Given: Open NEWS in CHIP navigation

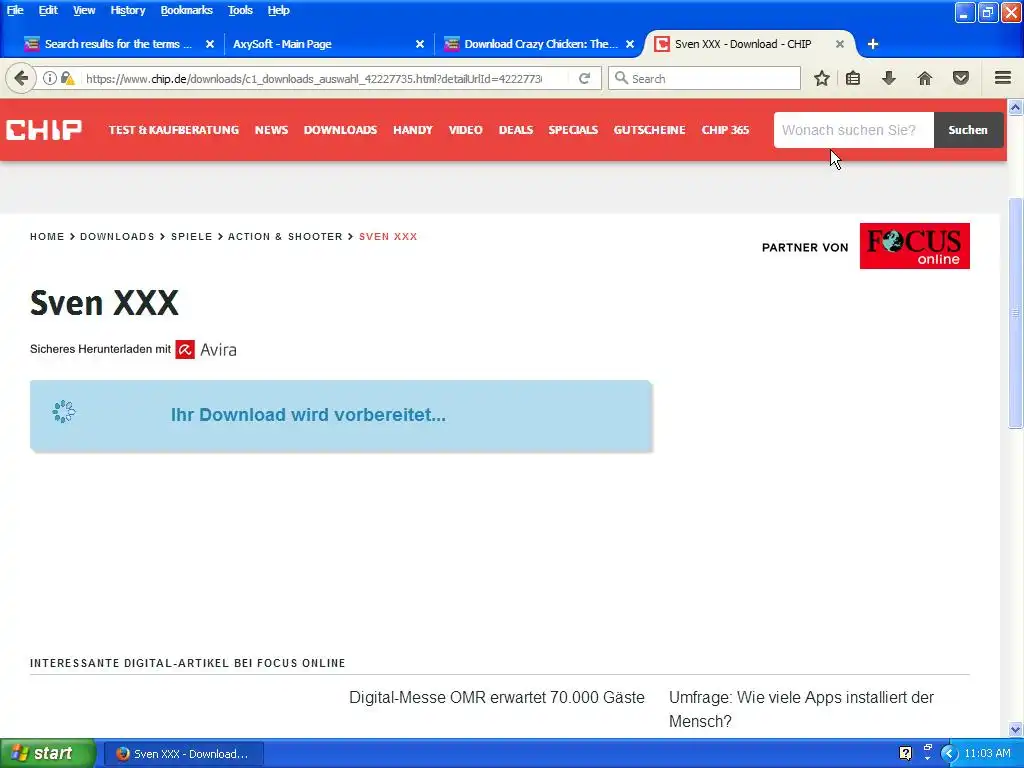Looking at the screenshot, I should click(271, 130).
